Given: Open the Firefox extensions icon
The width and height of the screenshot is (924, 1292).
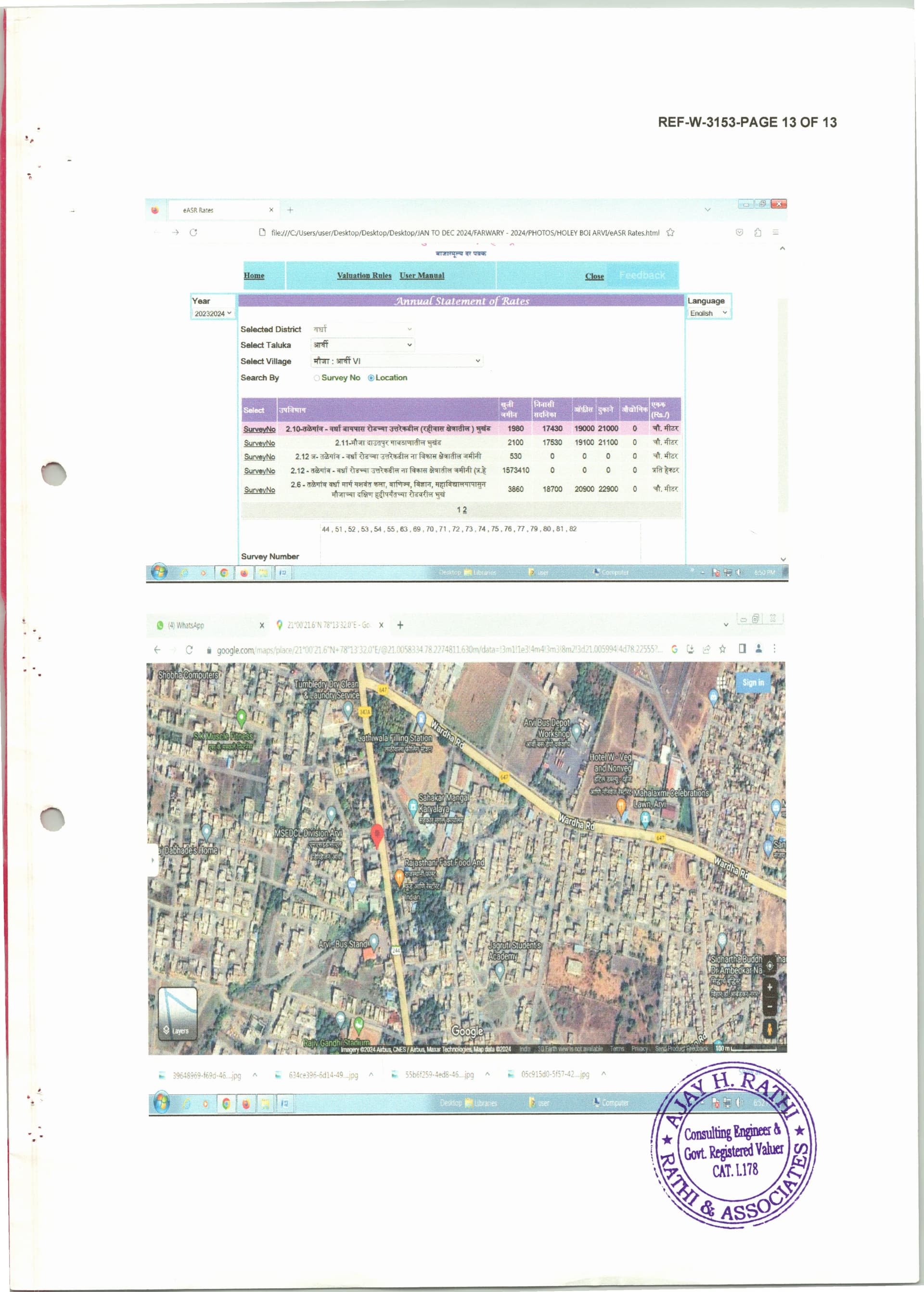Looking at the screenshot, I should point(757,232).
